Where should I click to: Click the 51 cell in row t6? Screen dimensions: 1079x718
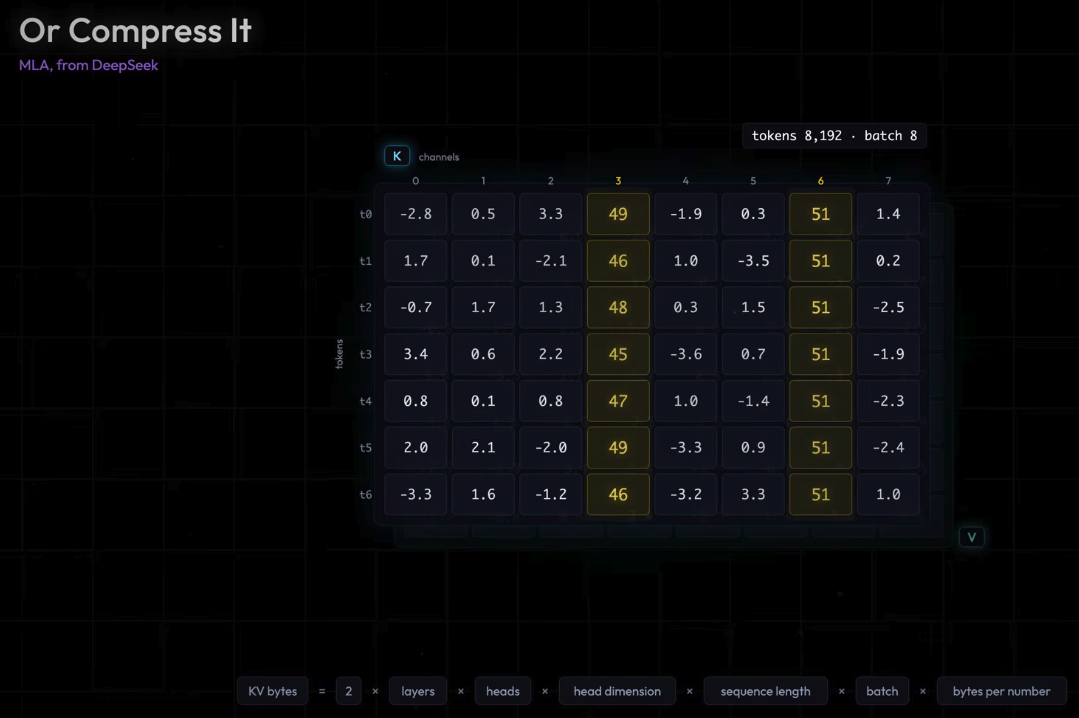click(820, 494)
